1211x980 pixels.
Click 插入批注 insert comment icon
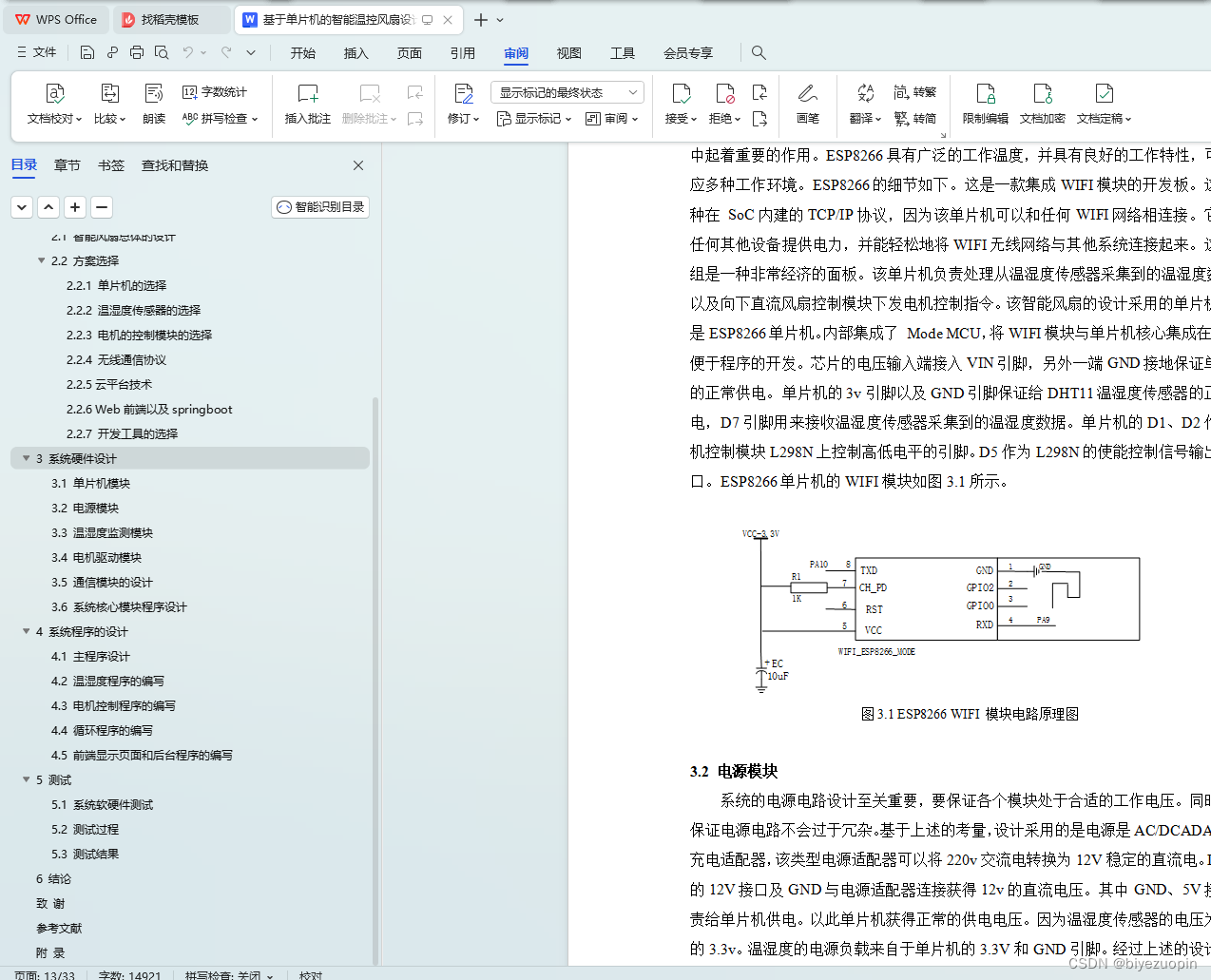(x=307, y=93)
